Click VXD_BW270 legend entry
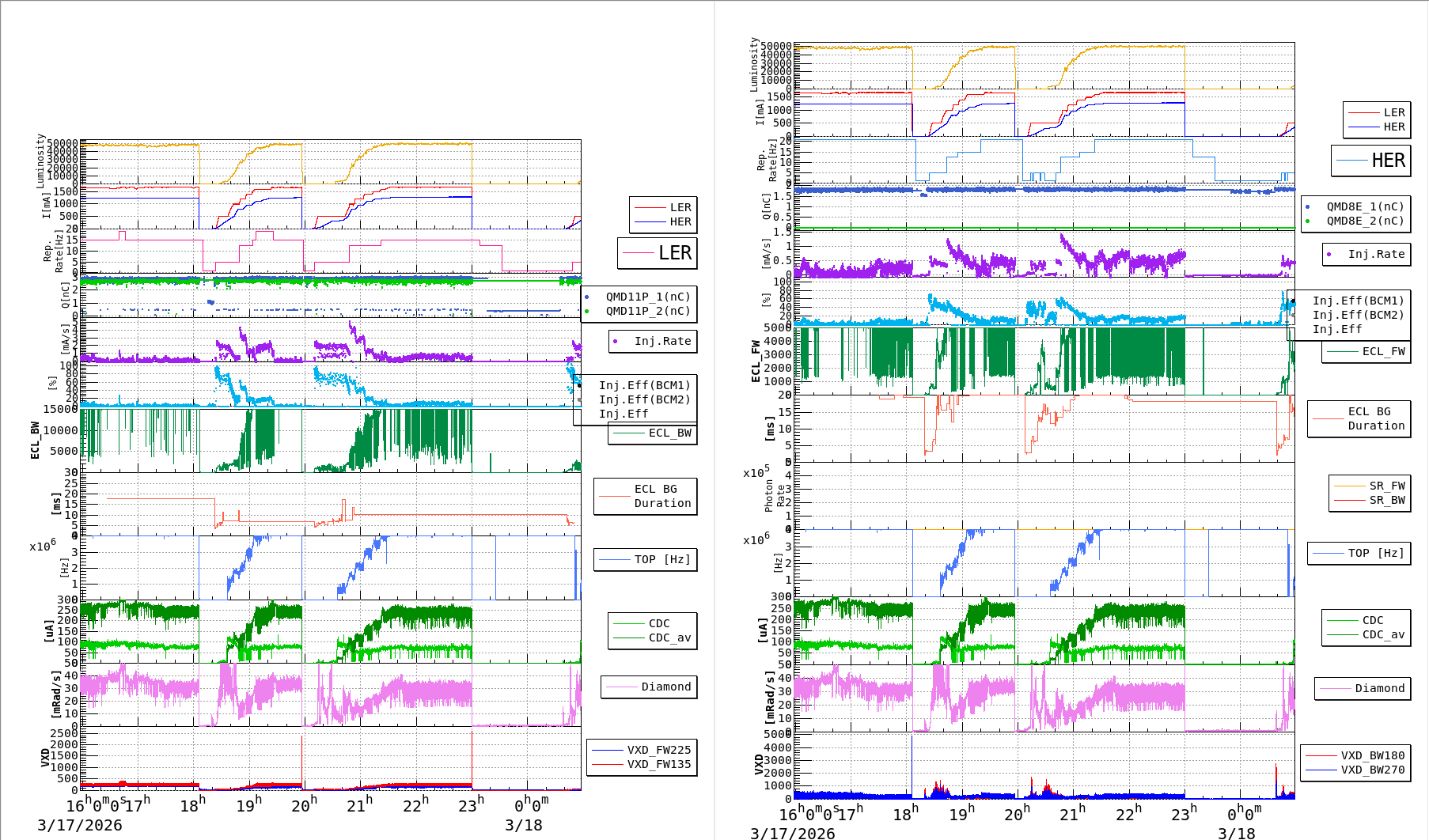The width and height of the screenshot is (1429, 840). pyautogui.click(x=1372, y=770)
